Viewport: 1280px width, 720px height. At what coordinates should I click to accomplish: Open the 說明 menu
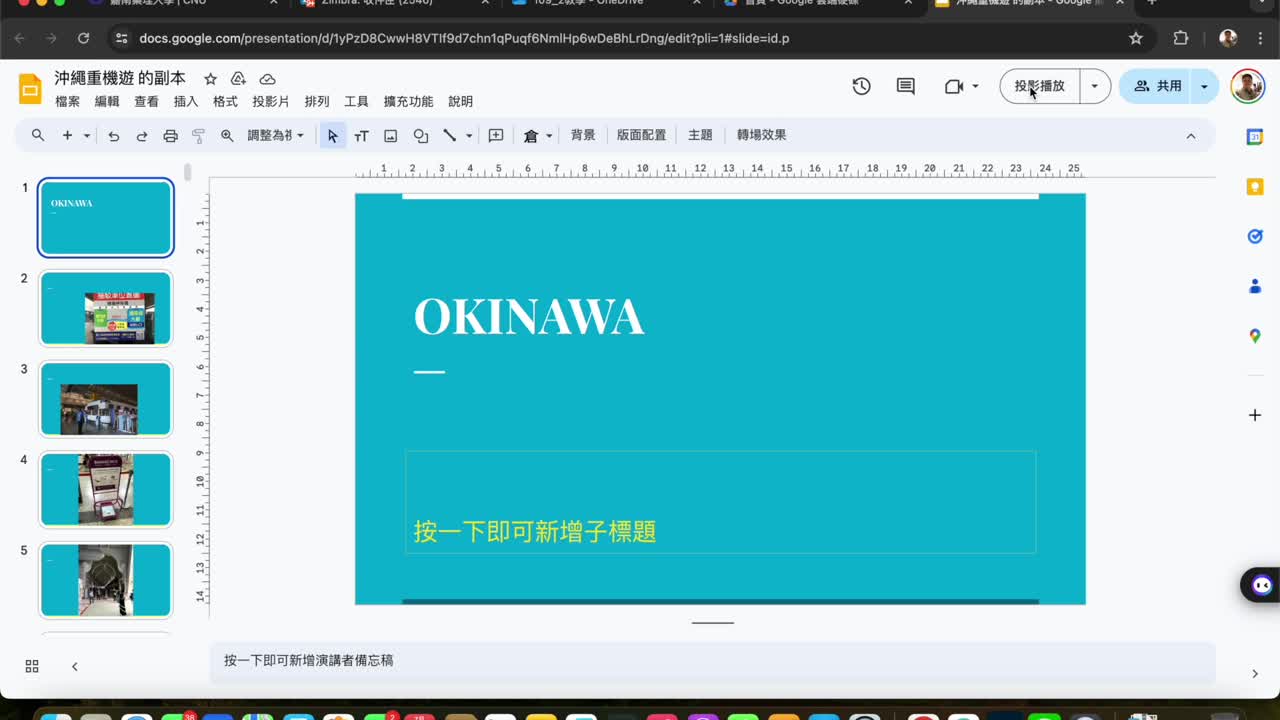pos(460,102)
